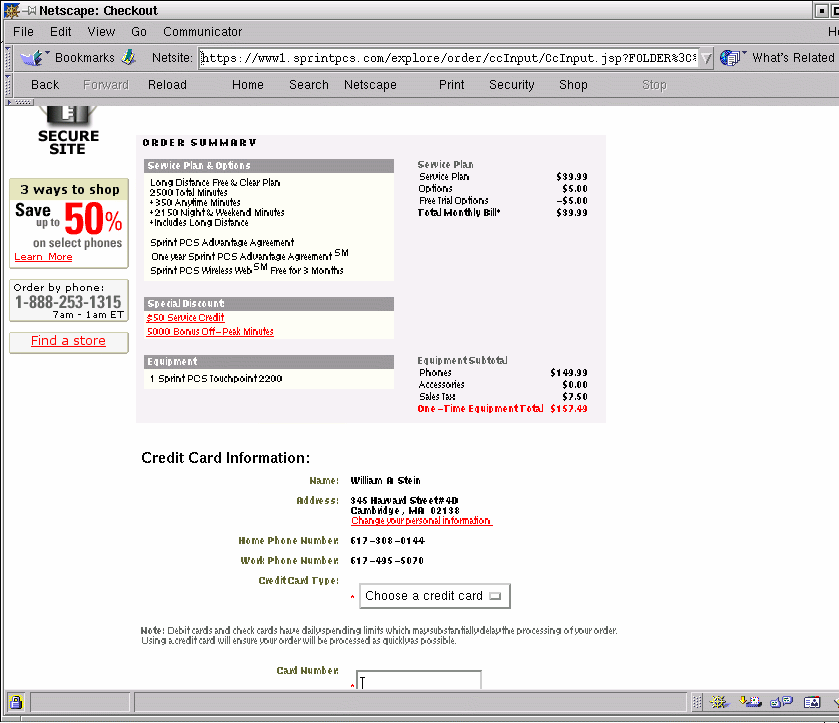
Task: Open the Netsite URL history dropdown
Action: (706, 58)
